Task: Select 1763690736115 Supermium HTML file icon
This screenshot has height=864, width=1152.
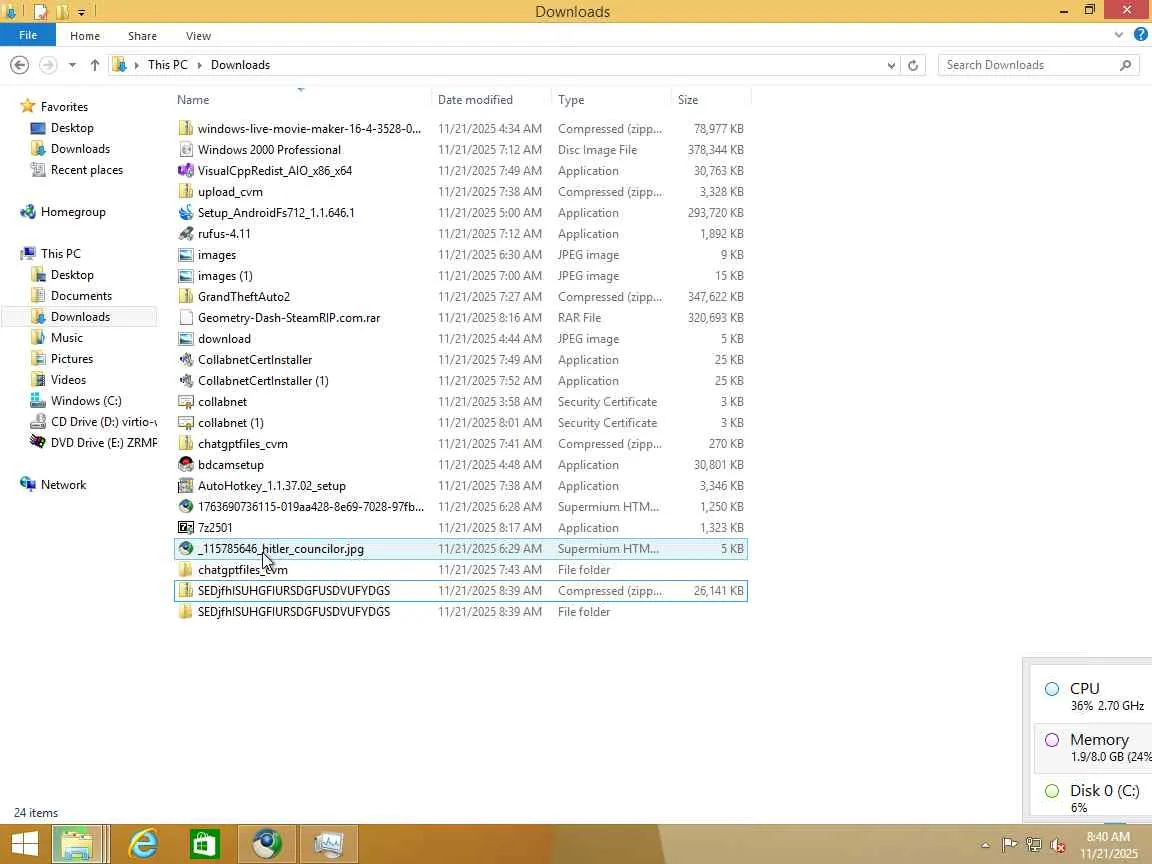Action: click(x=186, y=506)
